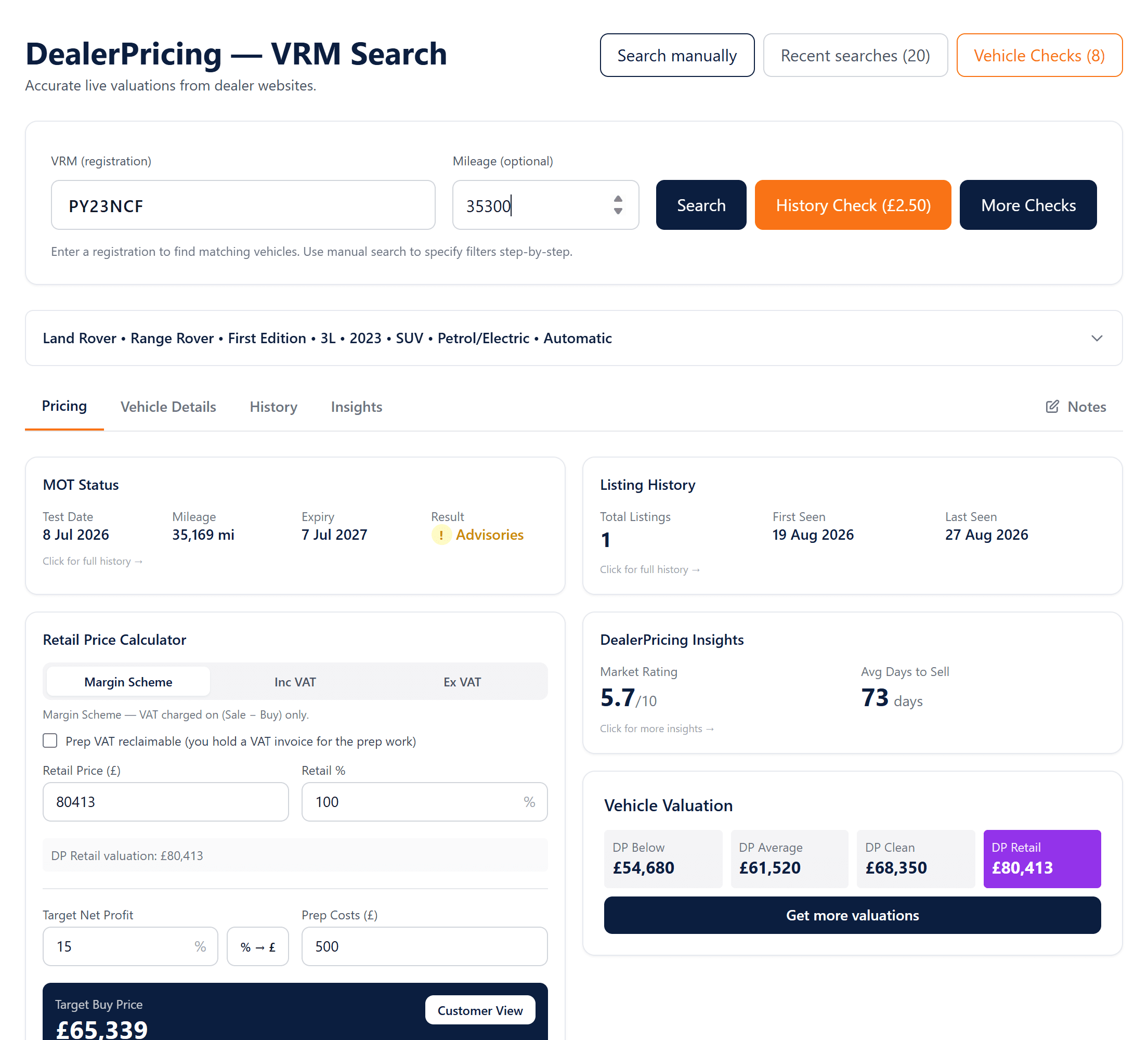Click the MOT Expiry 7 Jul 2027
The width and height of the screenshot is (1148, 1040).
click(x=334, y=535)
